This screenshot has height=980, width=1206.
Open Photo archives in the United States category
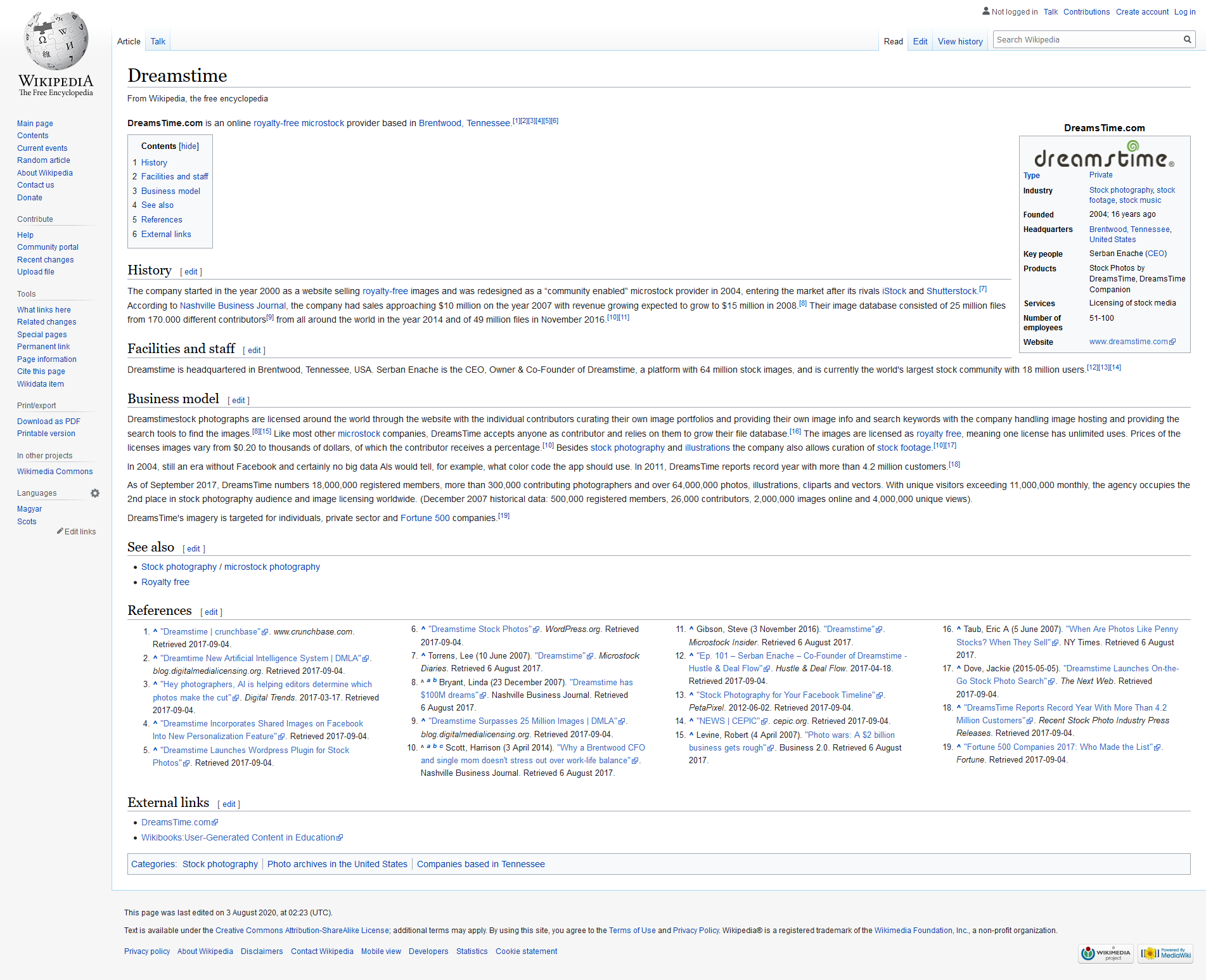tap(337, 864)
